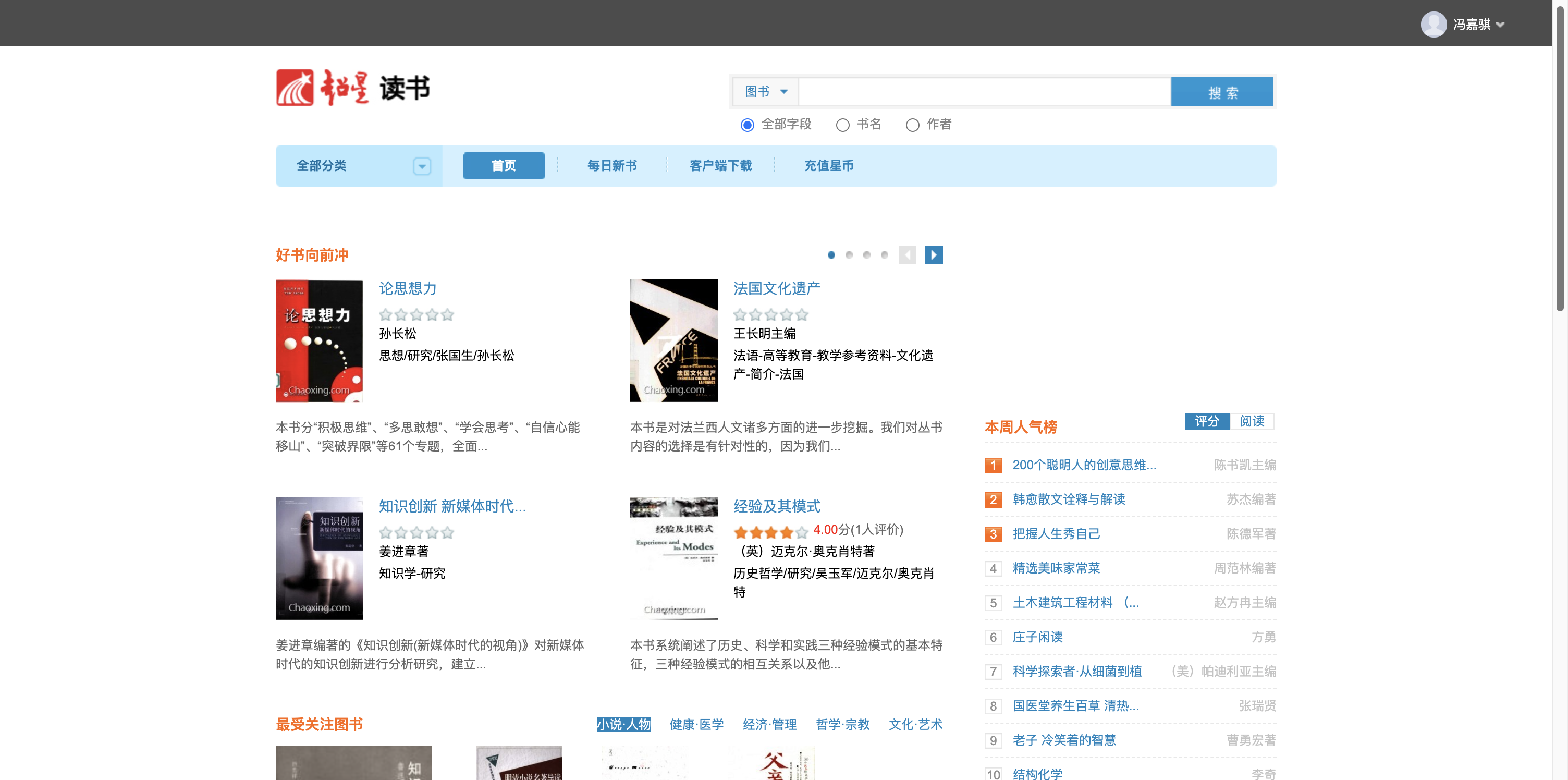Open the 论思想力 book cover
The height and width of the screenshot is (780, 1568).
pyautogui.click(x=319, y=340)
